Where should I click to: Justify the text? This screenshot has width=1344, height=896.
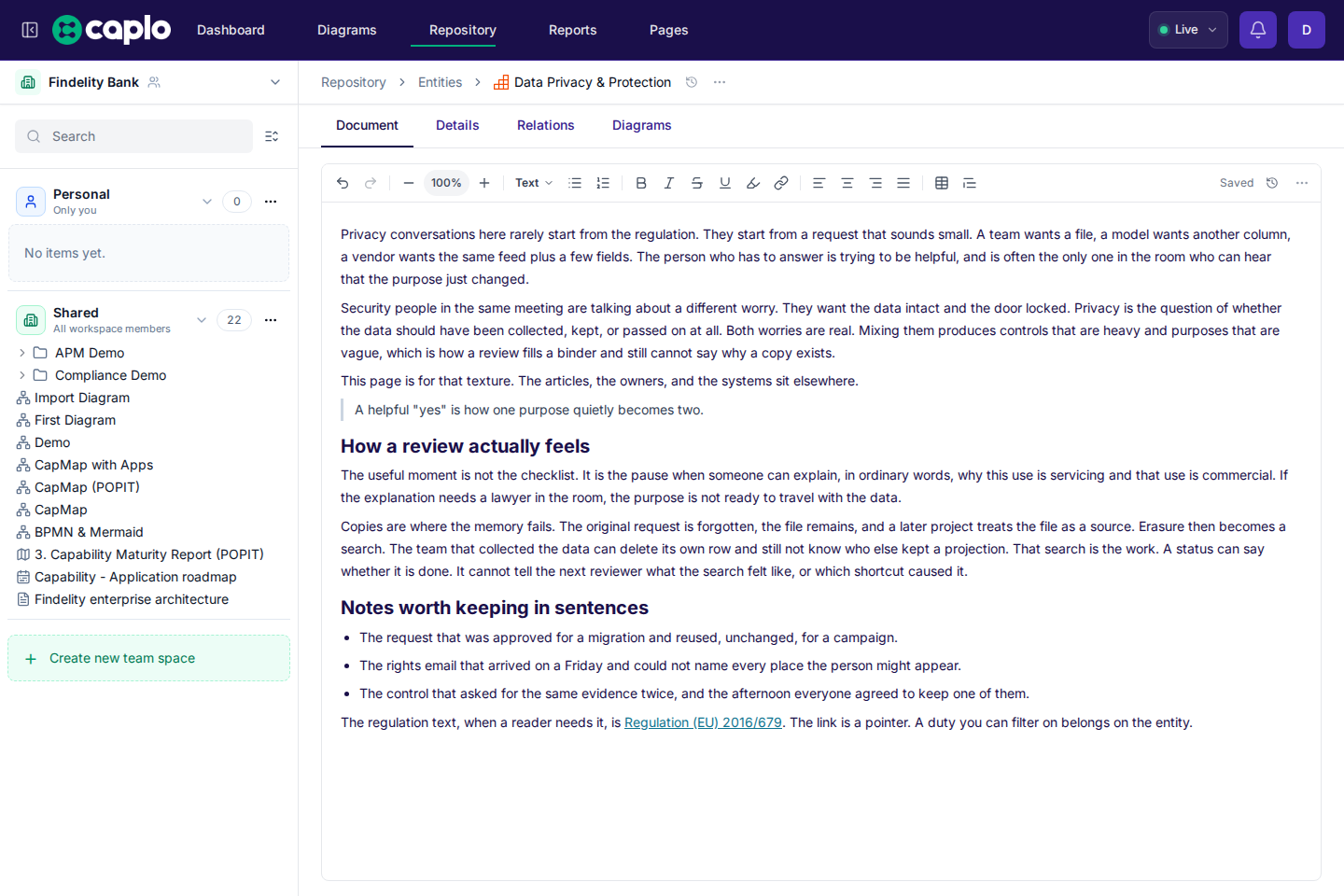coord(903,183)
